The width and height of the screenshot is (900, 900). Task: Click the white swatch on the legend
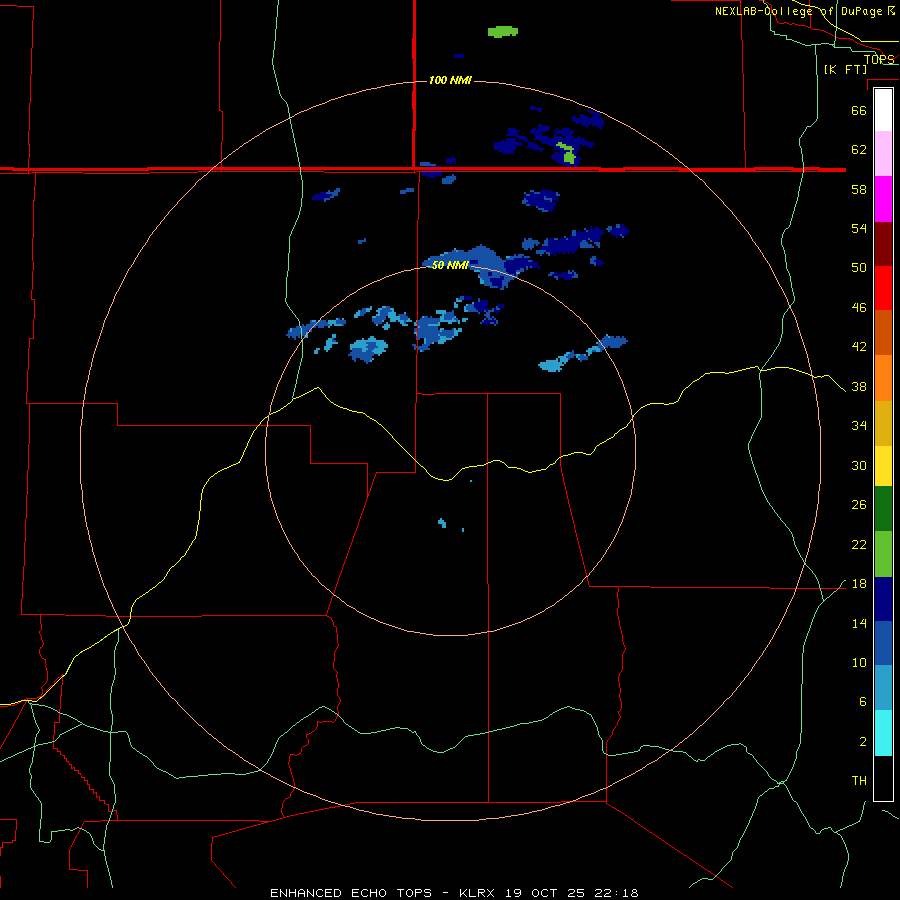tap(883, 110)
